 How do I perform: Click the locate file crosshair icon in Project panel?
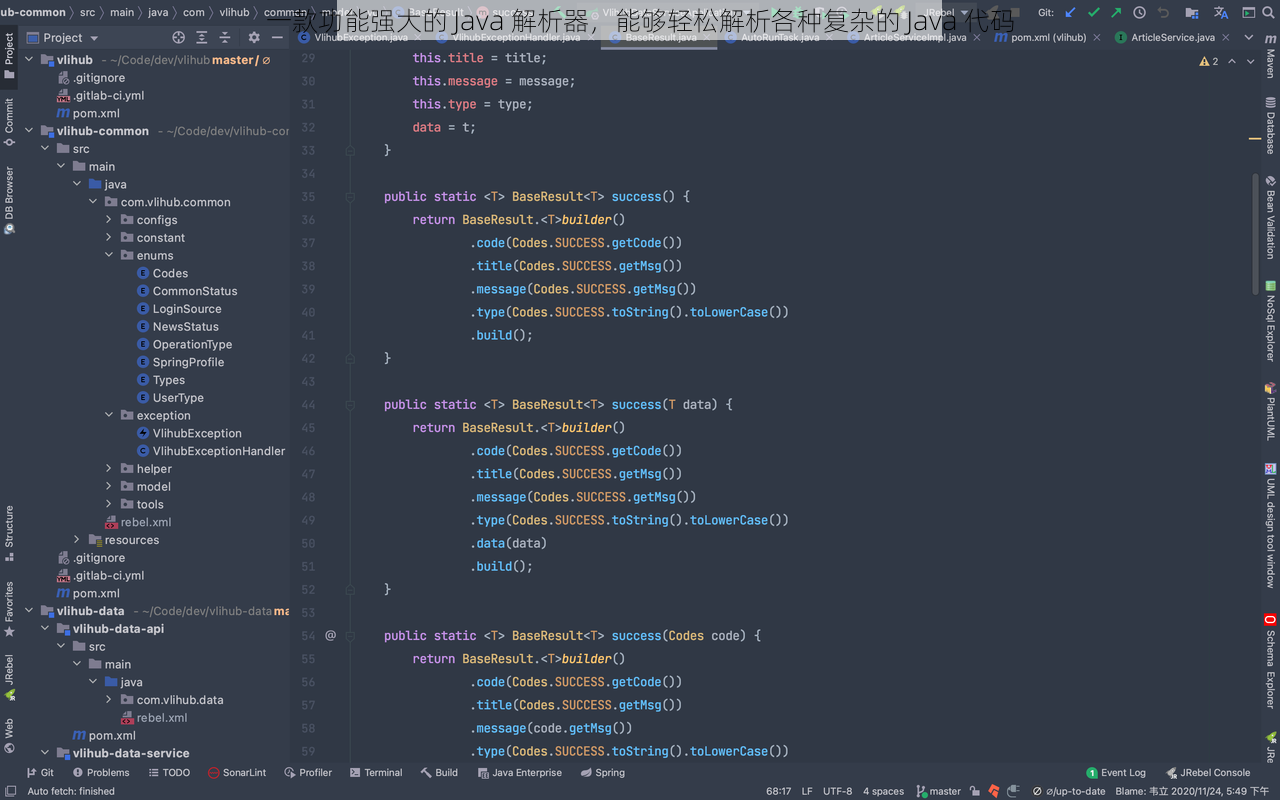tap(179, 37)
